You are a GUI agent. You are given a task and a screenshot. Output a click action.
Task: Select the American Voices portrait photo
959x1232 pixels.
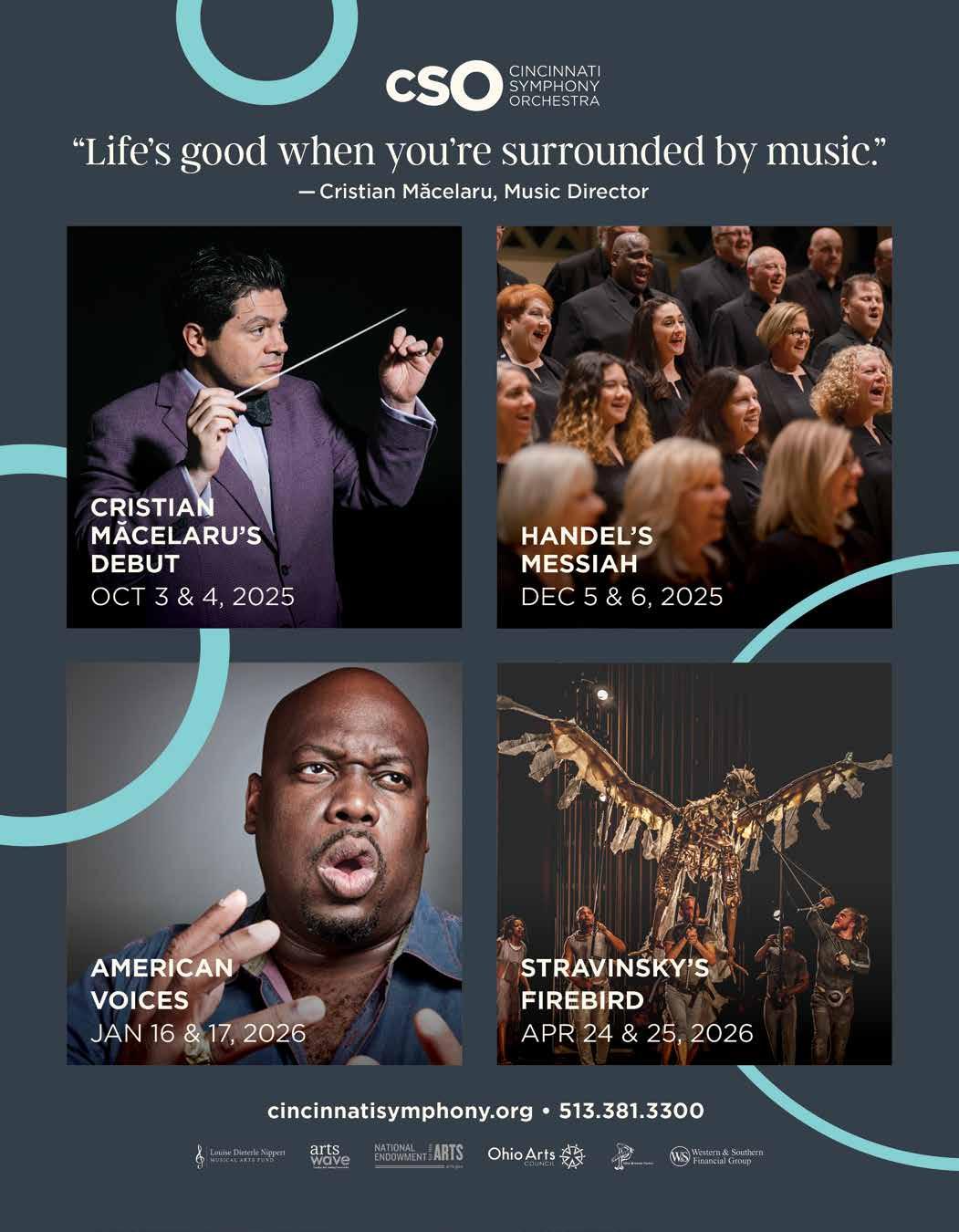tap(264, 863)
